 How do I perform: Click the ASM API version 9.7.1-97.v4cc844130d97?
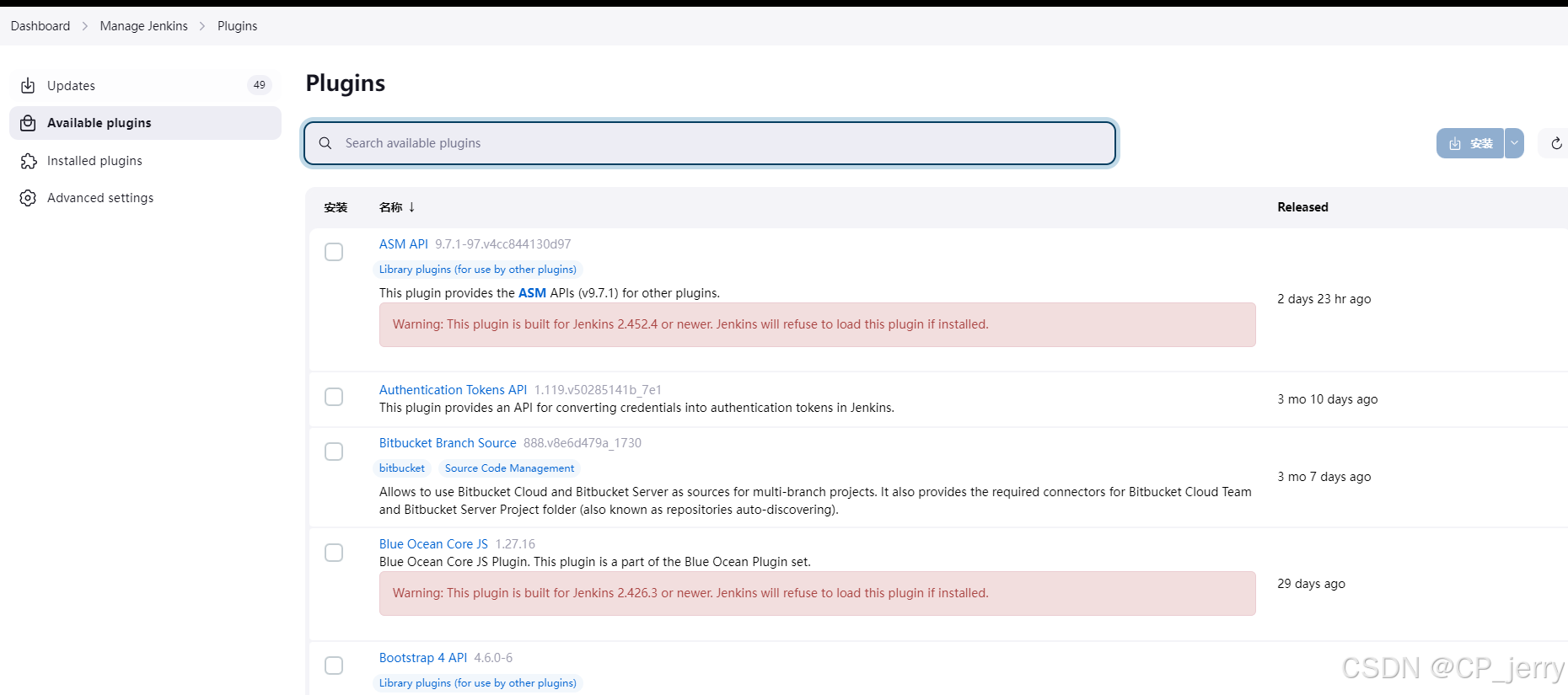click(503, 244)
